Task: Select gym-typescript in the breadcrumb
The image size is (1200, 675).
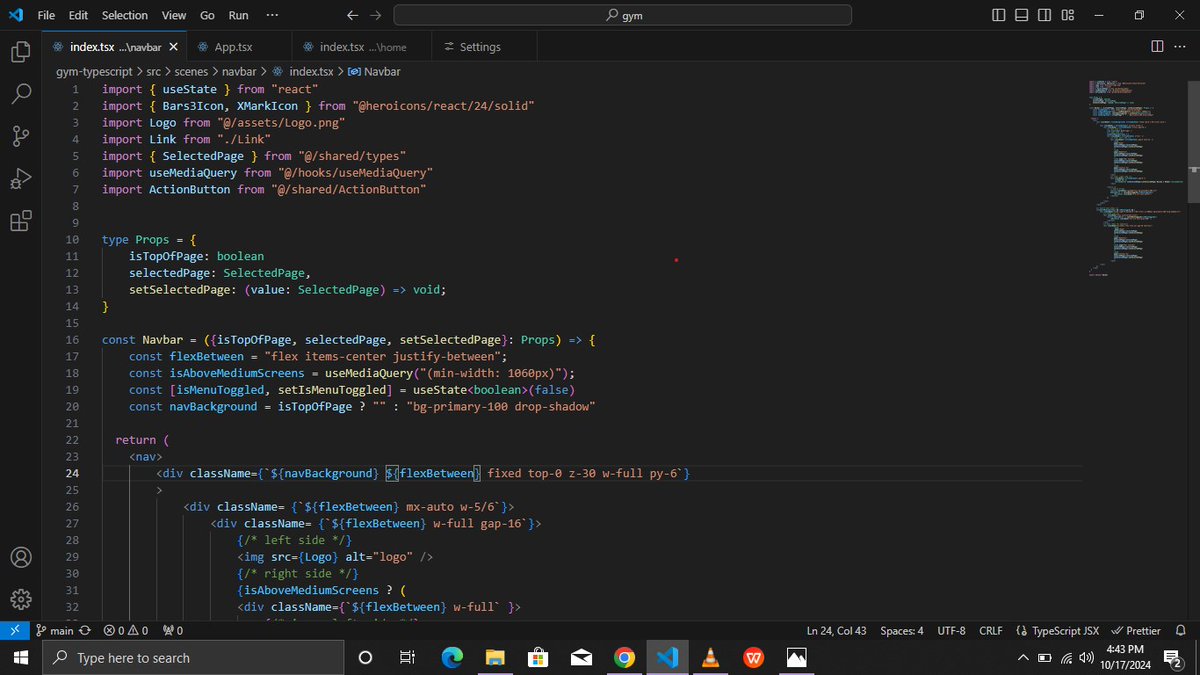Action: (93, 71)
